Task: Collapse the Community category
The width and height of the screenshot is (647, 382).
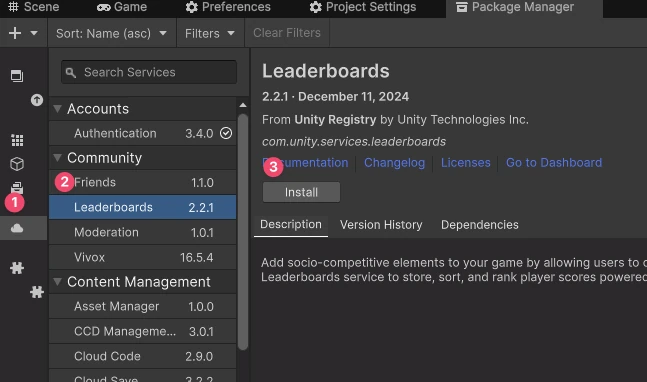Action: (57, 158)
